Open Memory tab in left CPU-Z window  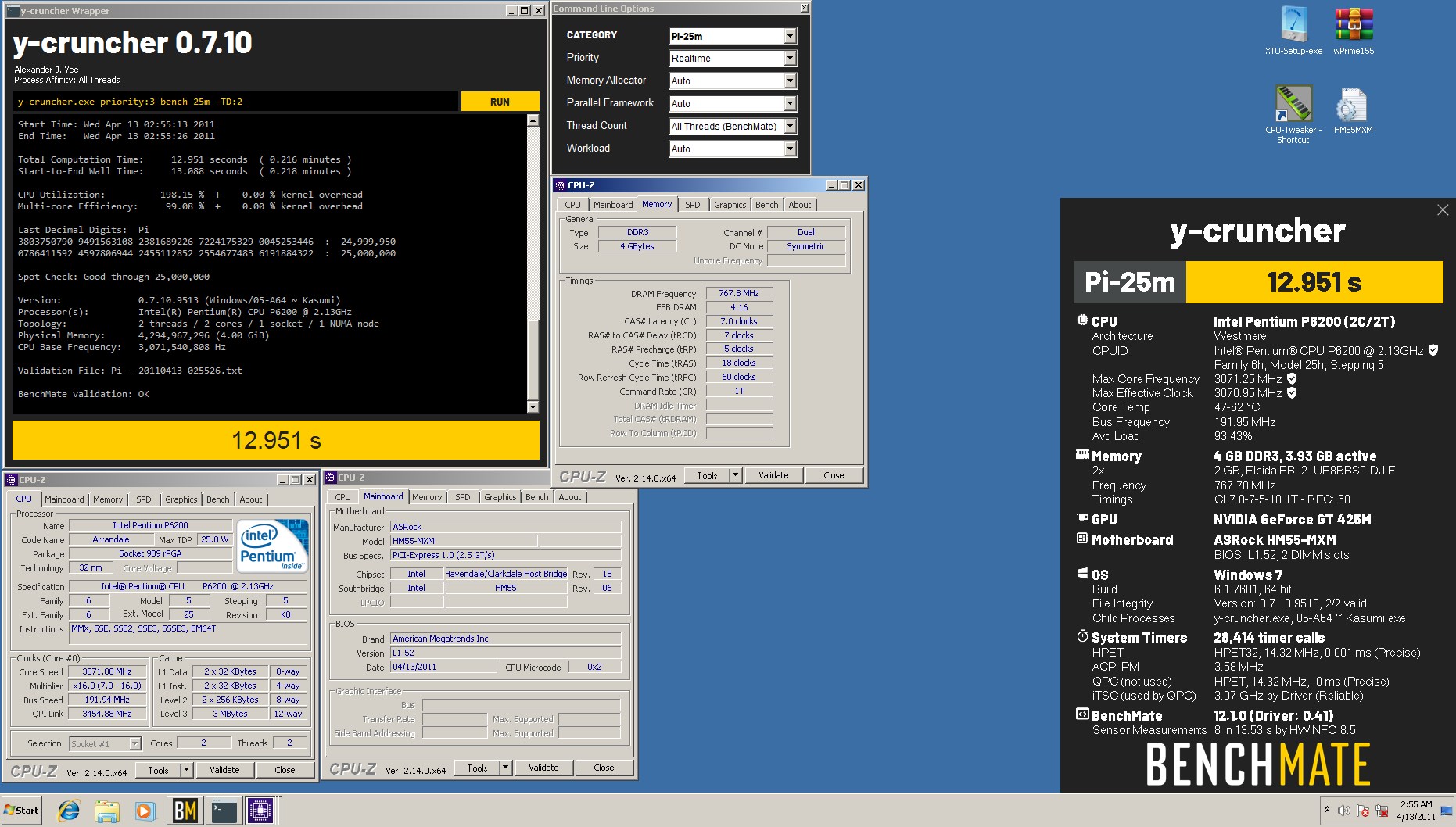[108, 499]
